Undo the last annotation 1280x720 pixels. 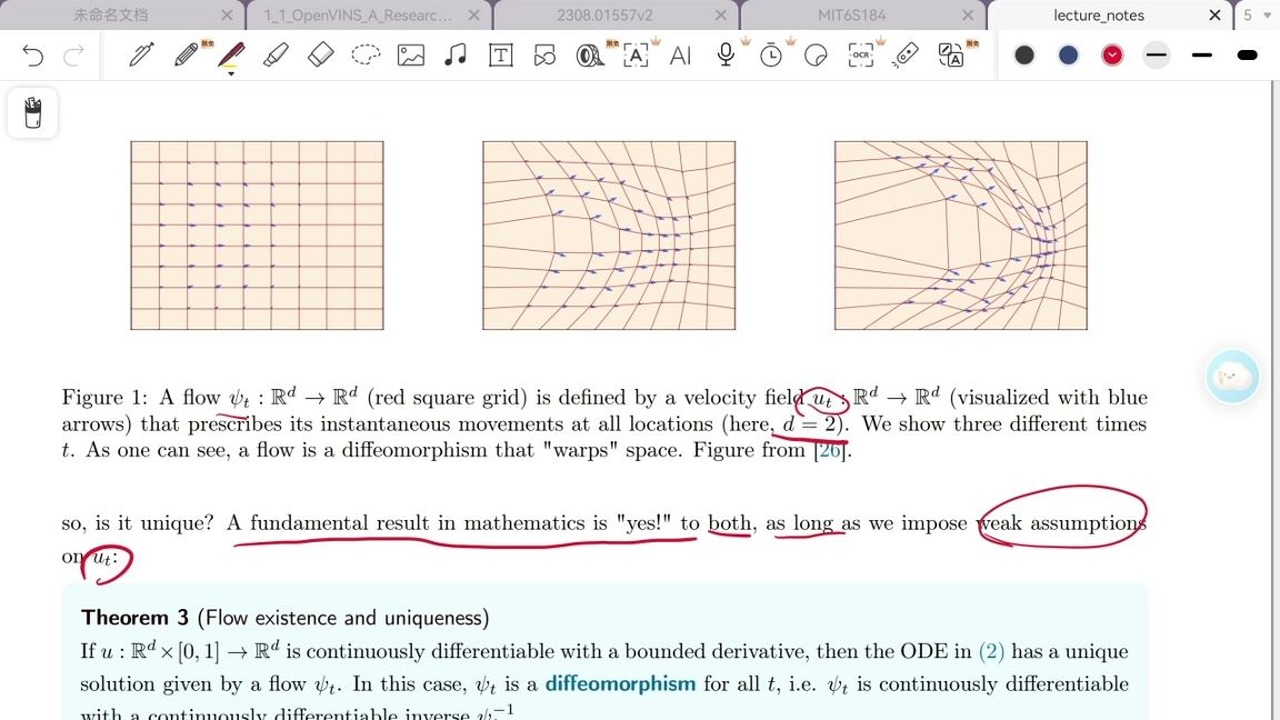pos(32,56)
